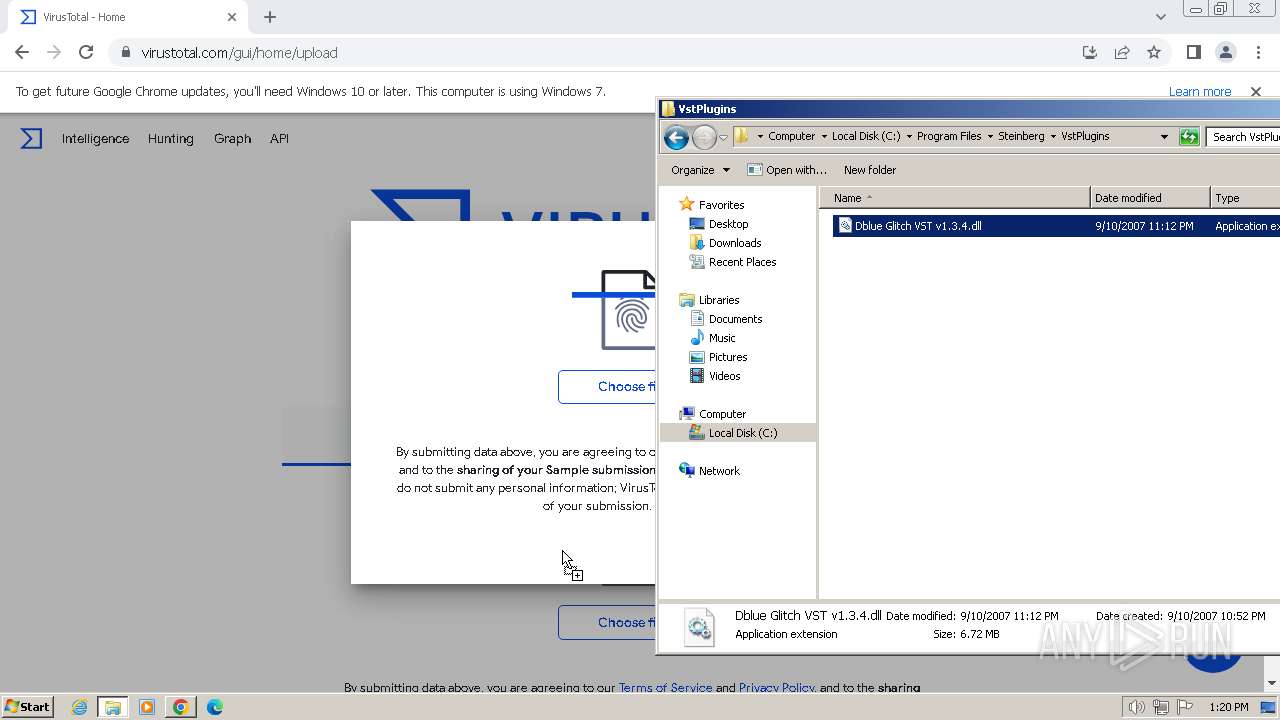Click Open with... in Explorer toolbar
This screenshot has height=720, width=1280.
[x=787, y=170]
